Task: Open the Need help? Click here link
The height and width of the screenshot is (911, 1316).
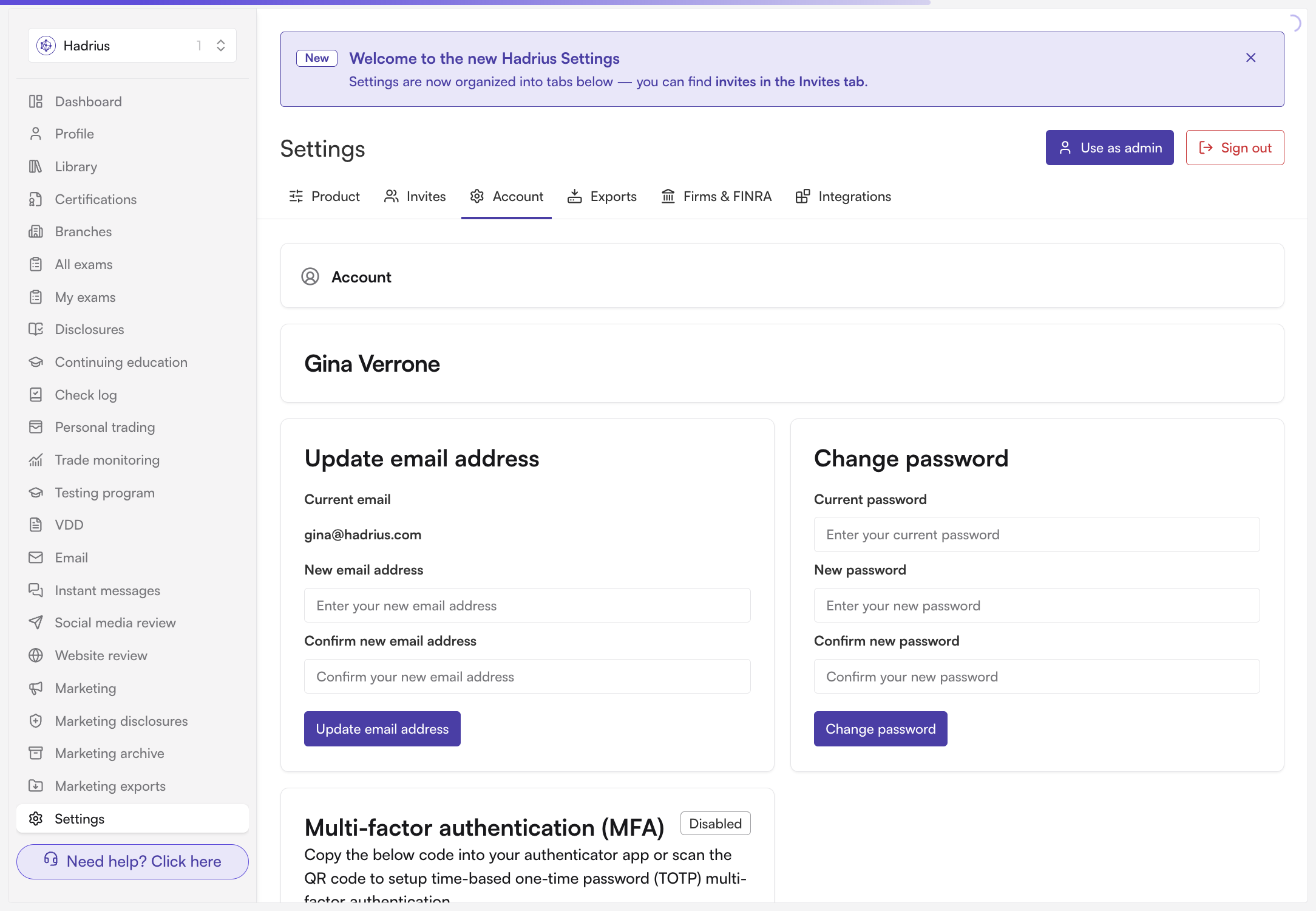Action: [x=132, y=861]
